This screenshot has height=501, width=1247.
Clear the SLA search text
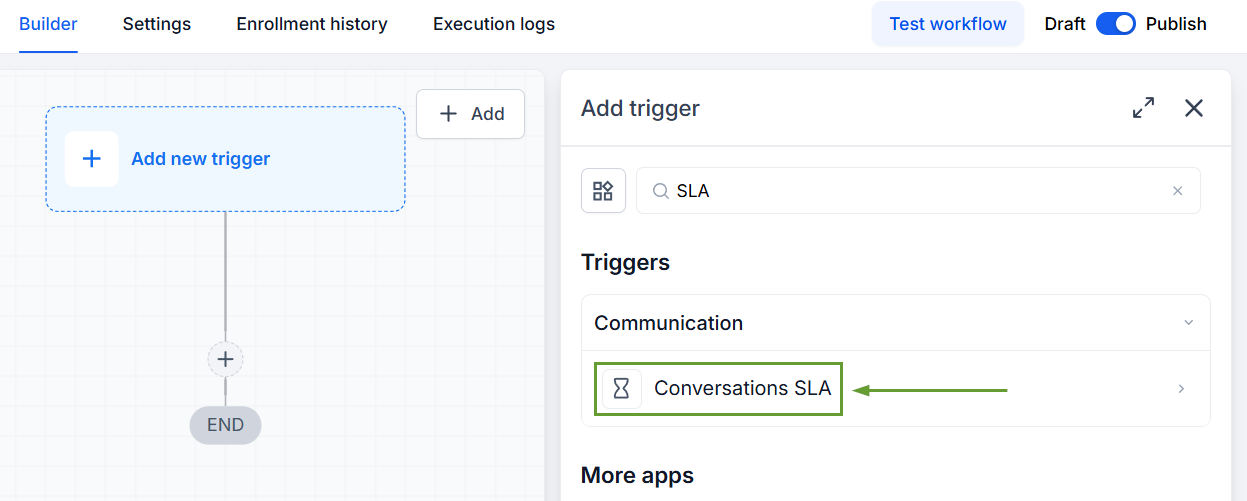pos(1177,191)
